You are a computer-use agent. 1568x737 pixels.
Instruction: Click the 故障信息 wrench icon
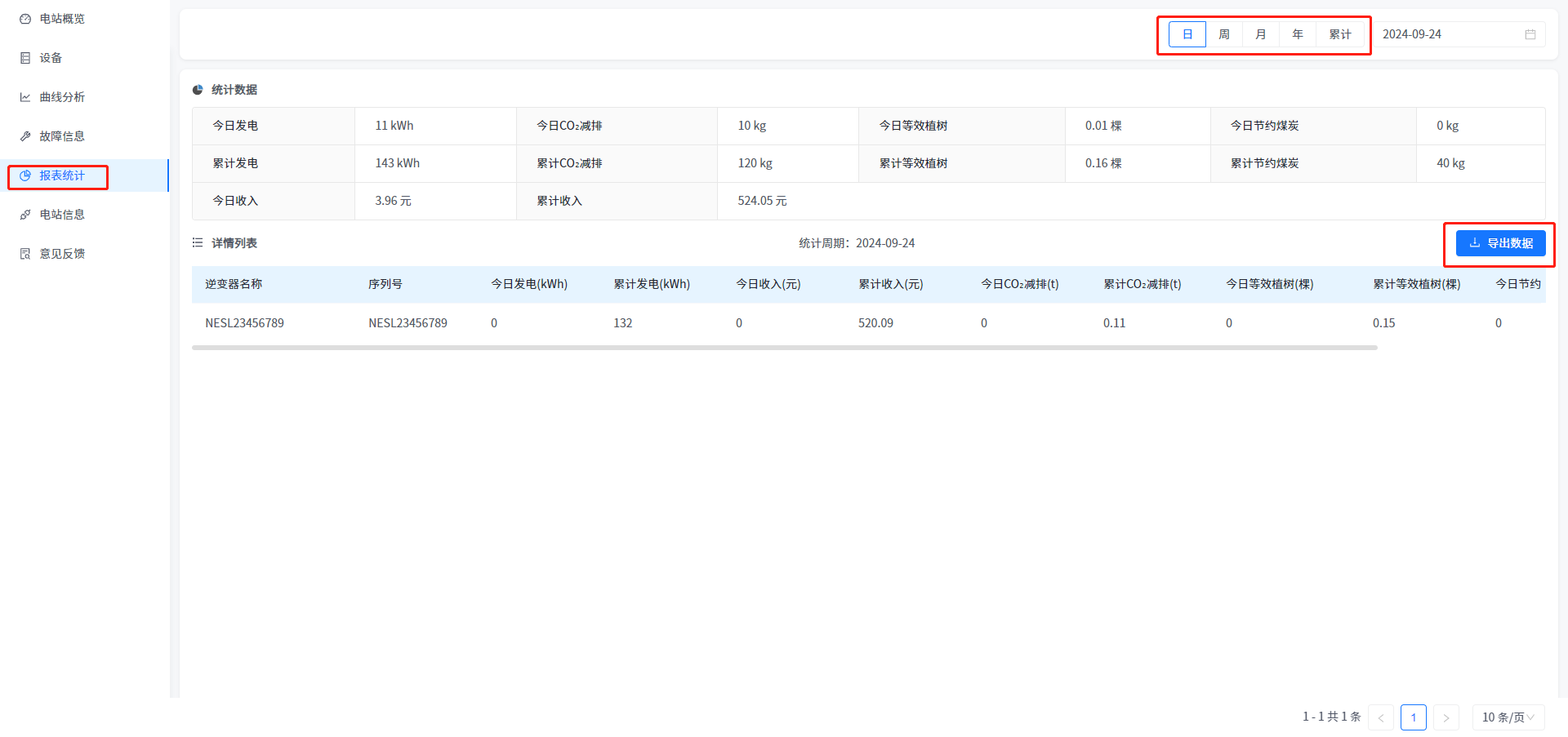[25, 136]
